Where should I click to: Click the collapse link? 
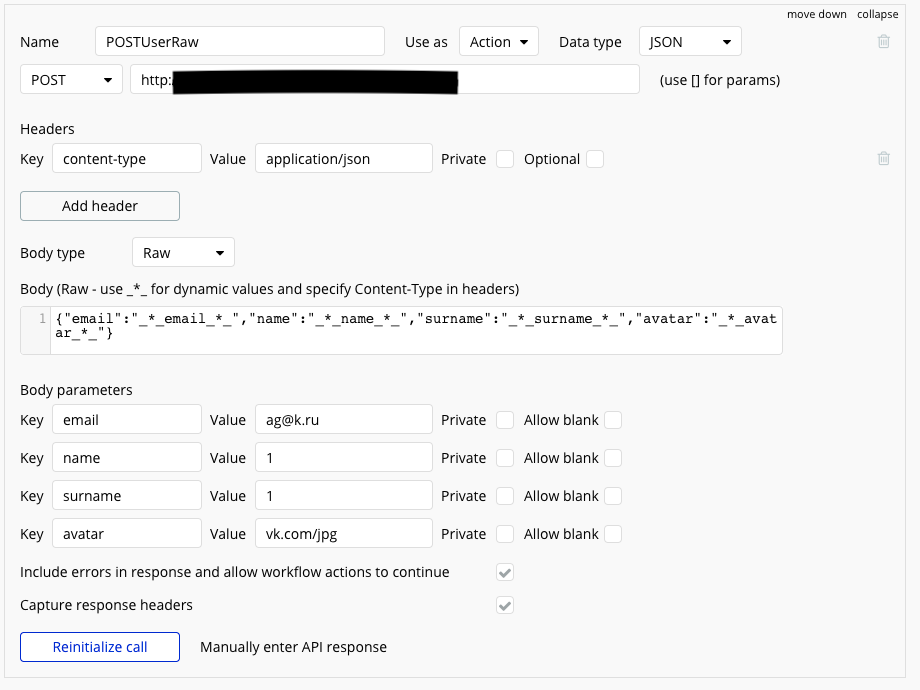point(877,14)
